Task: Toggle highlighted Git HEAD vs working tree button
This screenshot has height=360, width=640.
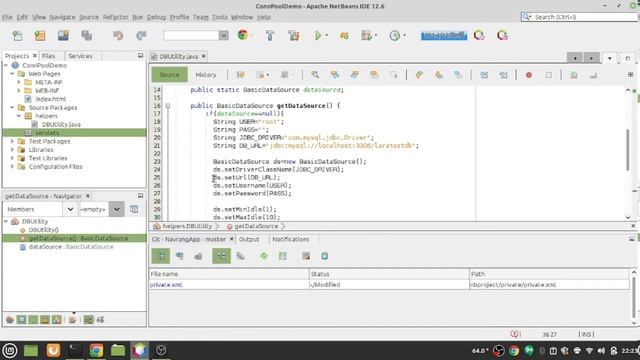Action: [221, 256]
